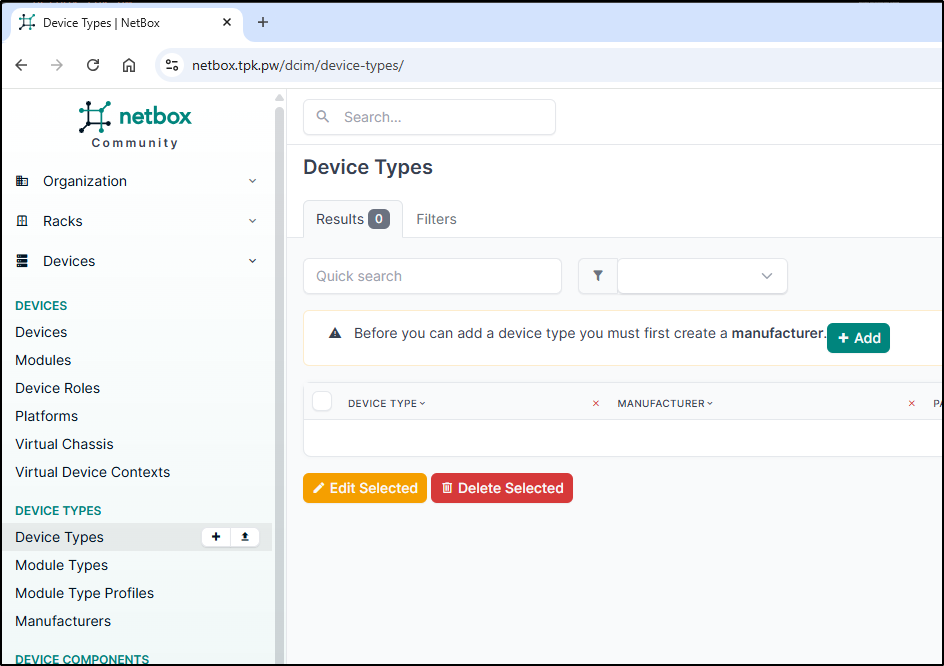Remove the Device Type column with red x
944x666 pixels.
tap(596, 403)
